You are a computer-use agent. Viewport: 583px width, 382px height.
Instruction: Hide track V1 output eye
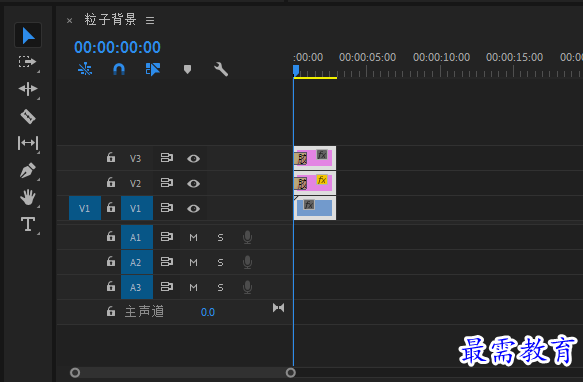pyautogui.click(x=193, y=209)
